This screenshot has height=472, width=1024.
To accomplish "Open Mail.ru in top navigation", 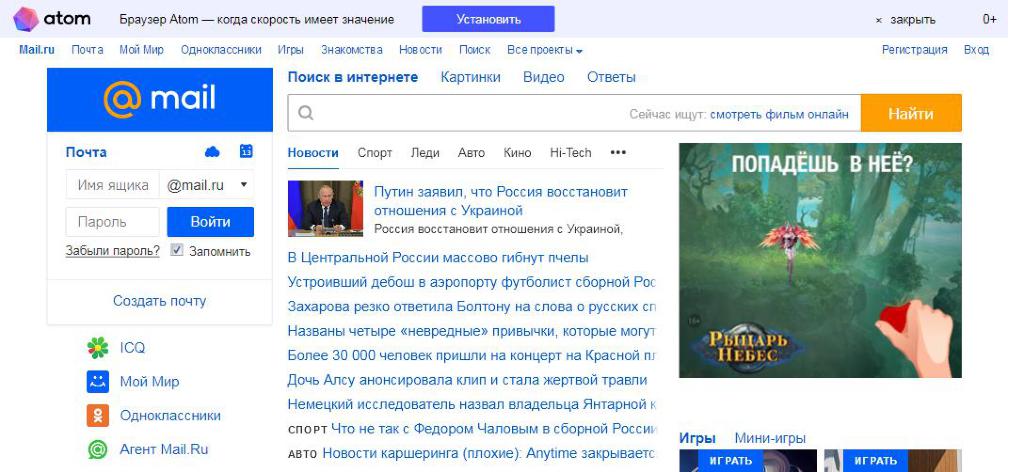I will tap(37, 50).
